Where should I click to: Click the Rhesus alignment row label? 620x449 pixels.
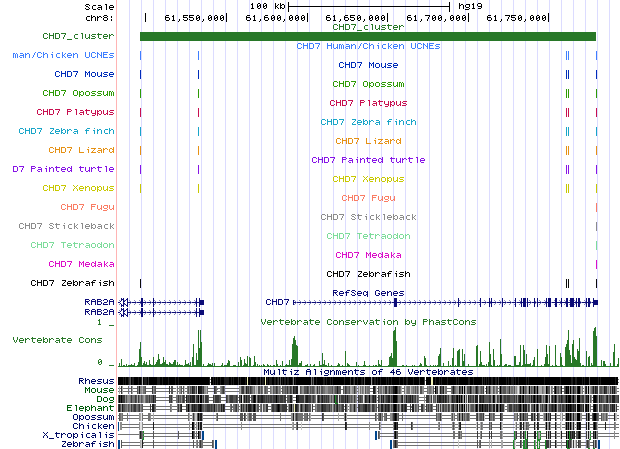96,381
